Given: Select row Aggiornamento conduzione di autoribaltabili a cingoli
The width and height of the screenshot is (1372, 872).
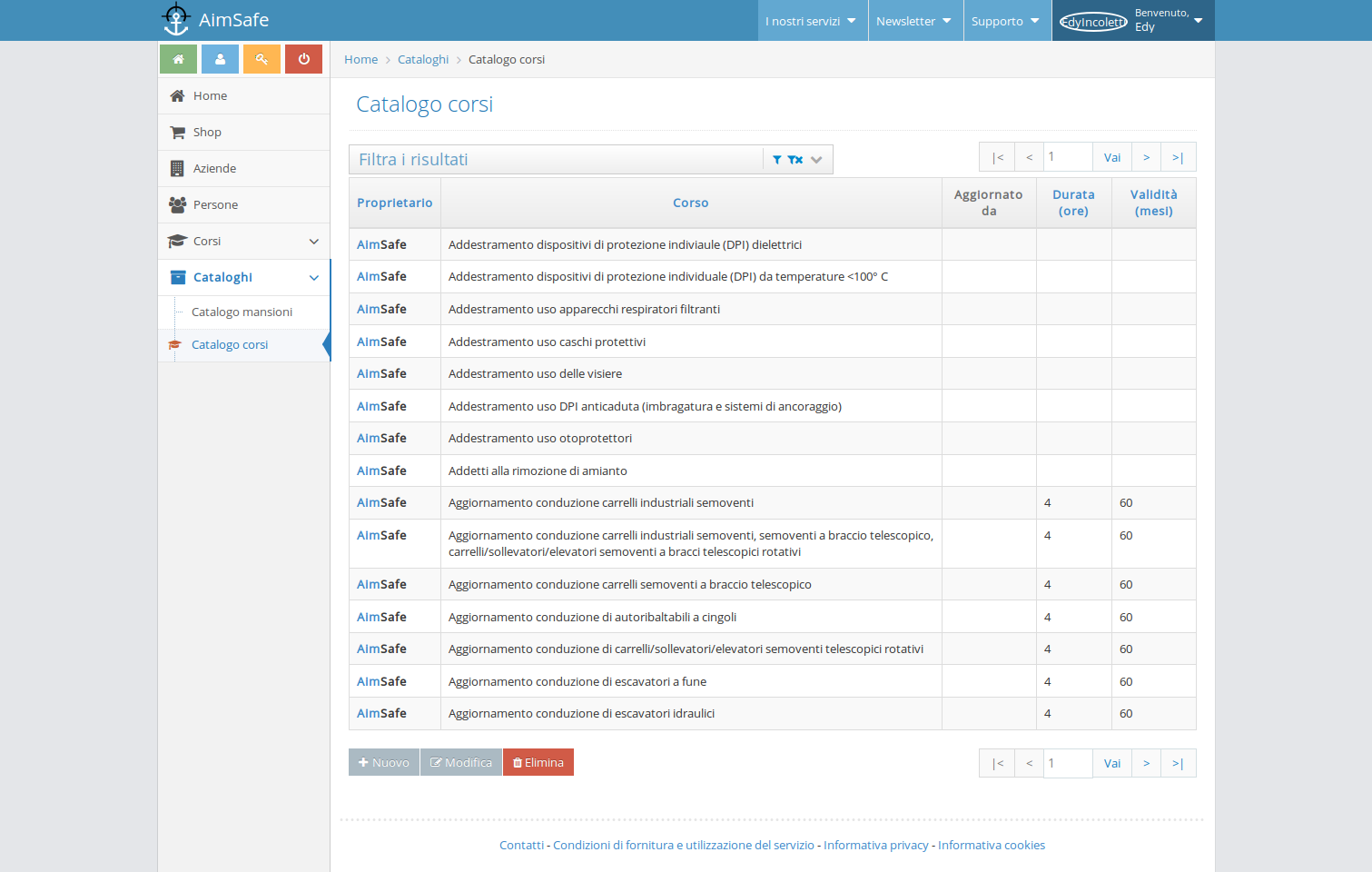Looking at the screenshot, I should 772,617.
